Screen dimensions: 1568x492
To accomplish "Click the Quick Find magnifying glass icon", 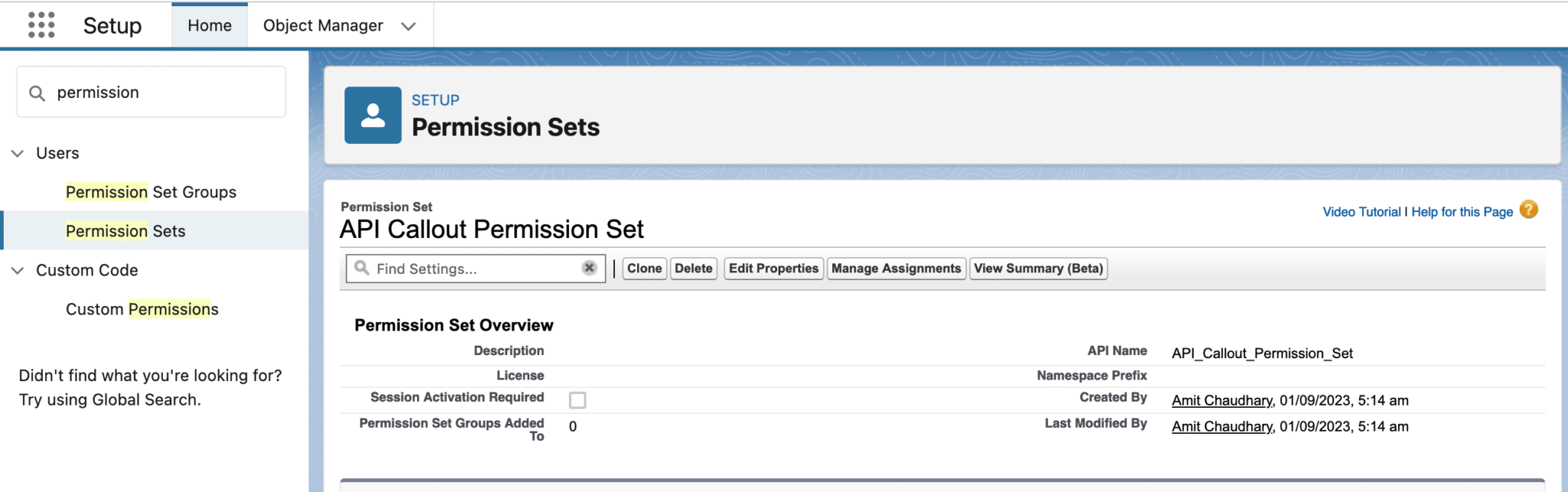I will pyautogui.click(x=37, y=92).
